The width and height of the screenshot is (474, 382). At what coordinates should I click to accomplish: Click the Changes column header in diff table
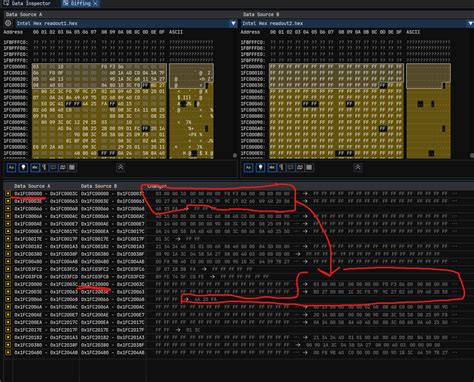[157, 186]
